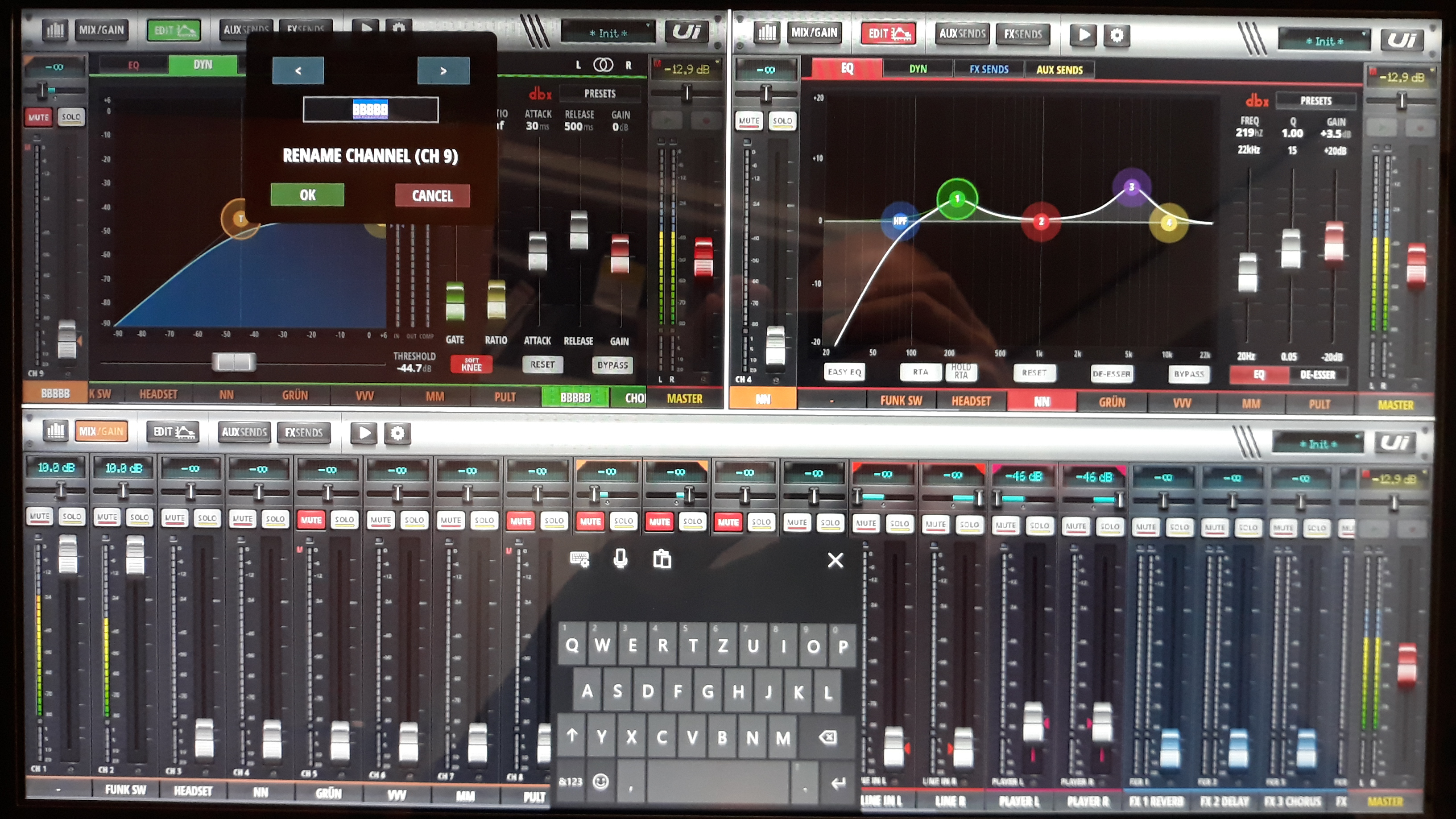
Task: Click the stereo link icon between L and R
Action: pos(603,65)
